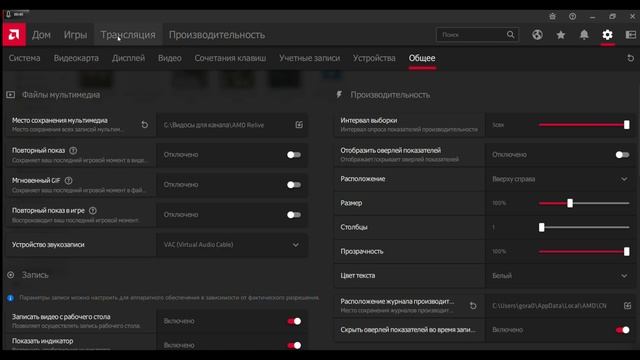Switch to Устройства tab

click(x=374, y=58)
